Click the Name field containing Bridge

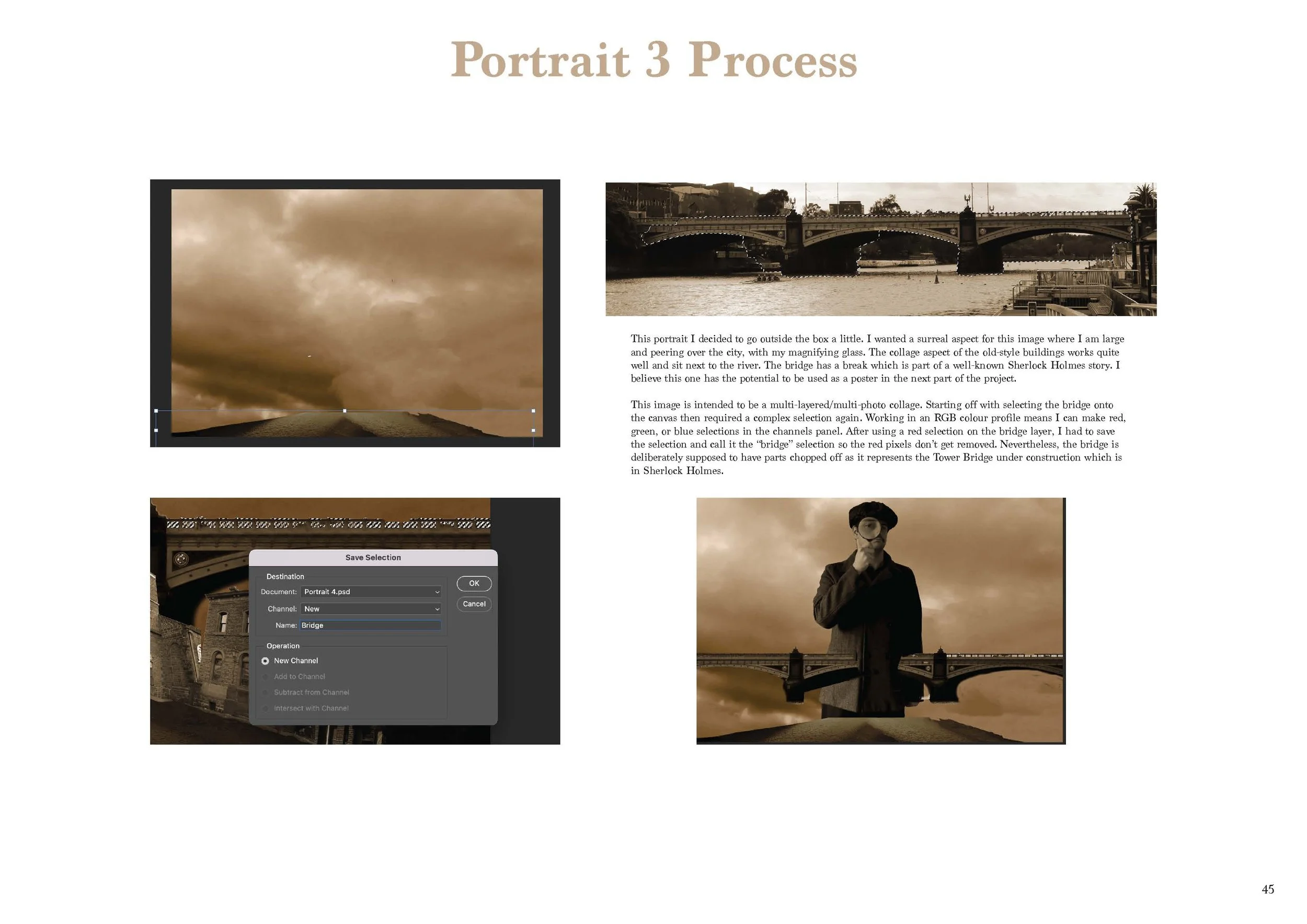(x=371, y=625)
